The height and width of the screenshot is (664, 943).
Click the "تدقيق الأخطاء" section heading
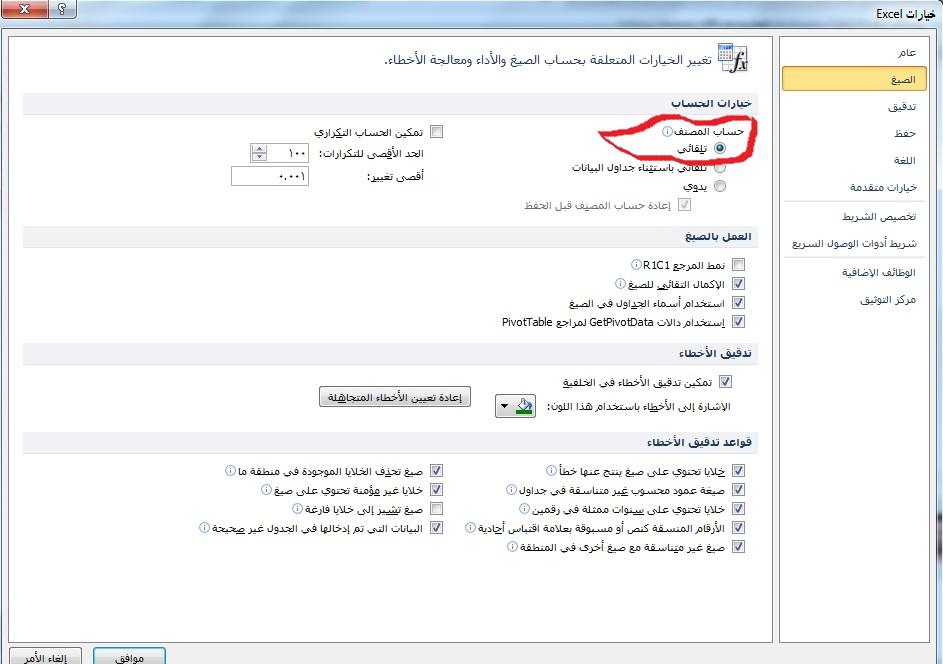716,353
